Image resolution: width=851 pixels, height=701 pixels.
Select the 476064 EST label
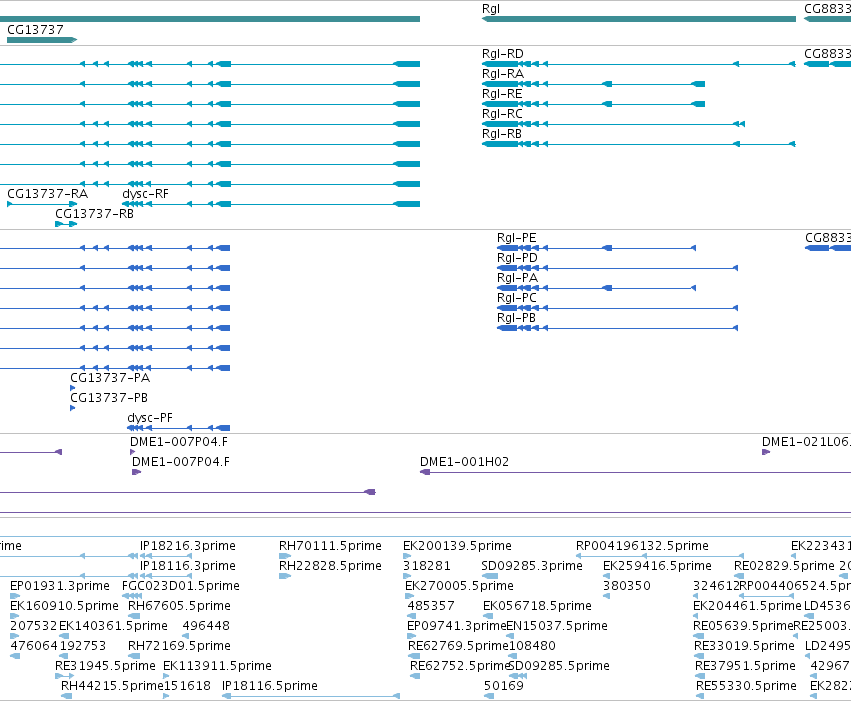(x=34, y=646)
